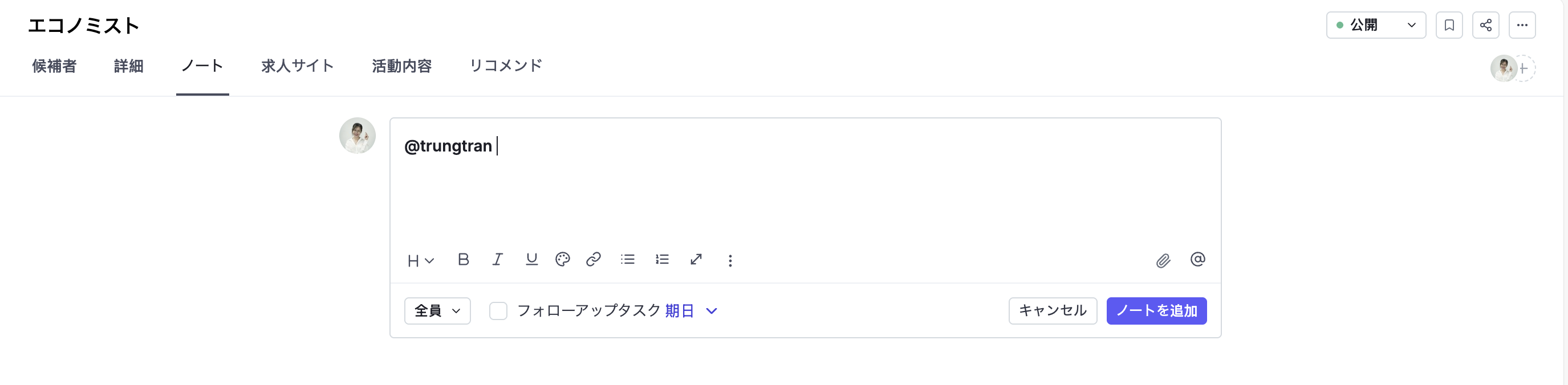
Task: Attach a file with the paperclip icon
Action: tap(1163, 261)
